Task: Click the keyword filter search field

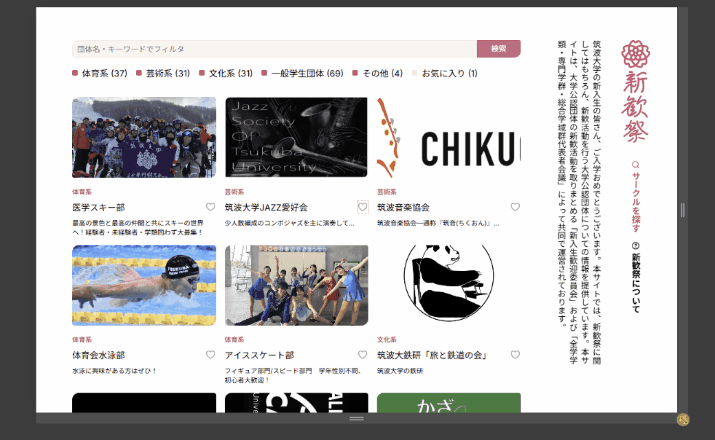Action: click(275, 49)
